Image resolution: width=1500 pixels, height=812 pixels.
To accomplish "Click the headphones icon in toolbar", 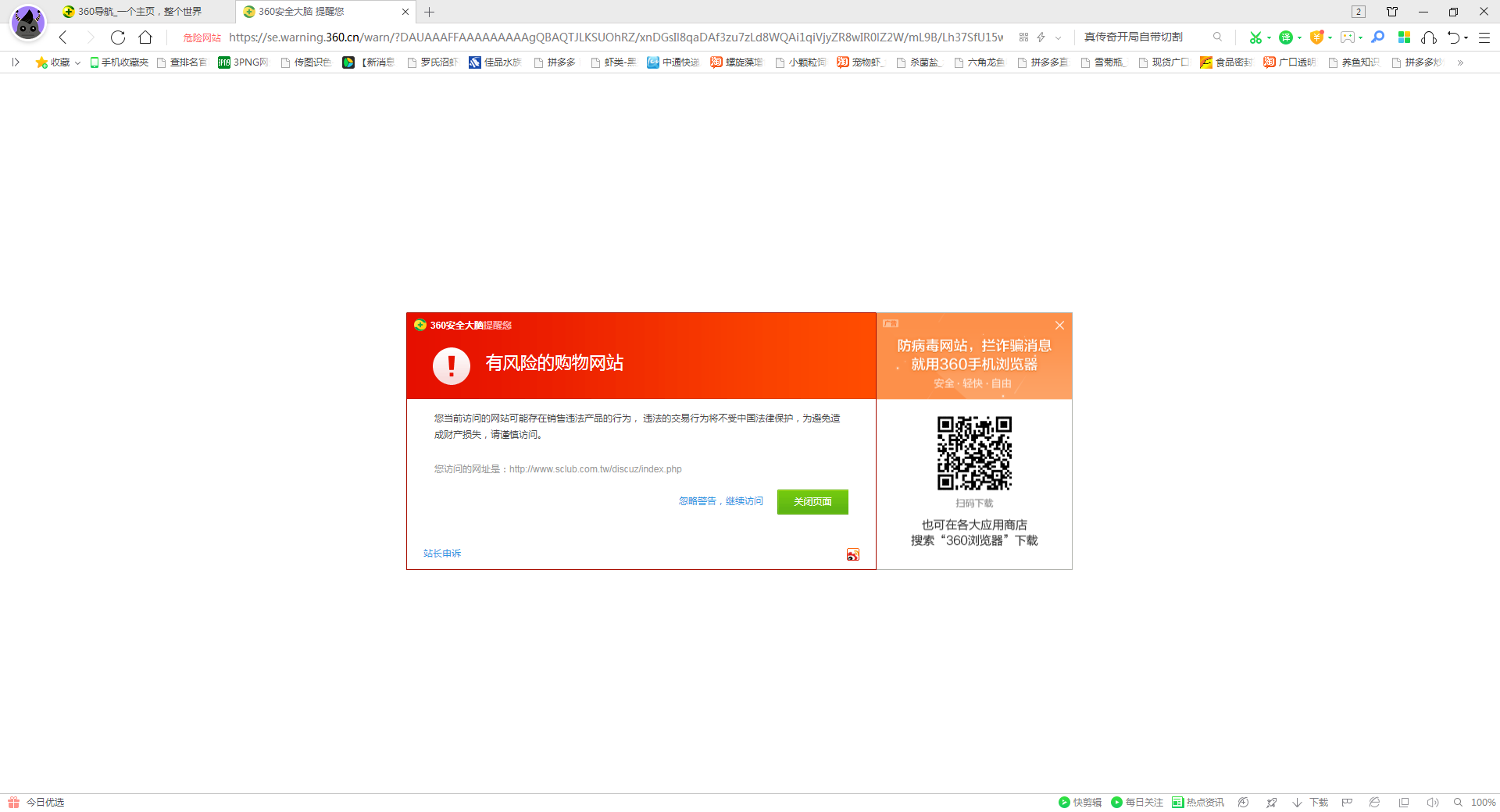I will tap(1429, 37).
